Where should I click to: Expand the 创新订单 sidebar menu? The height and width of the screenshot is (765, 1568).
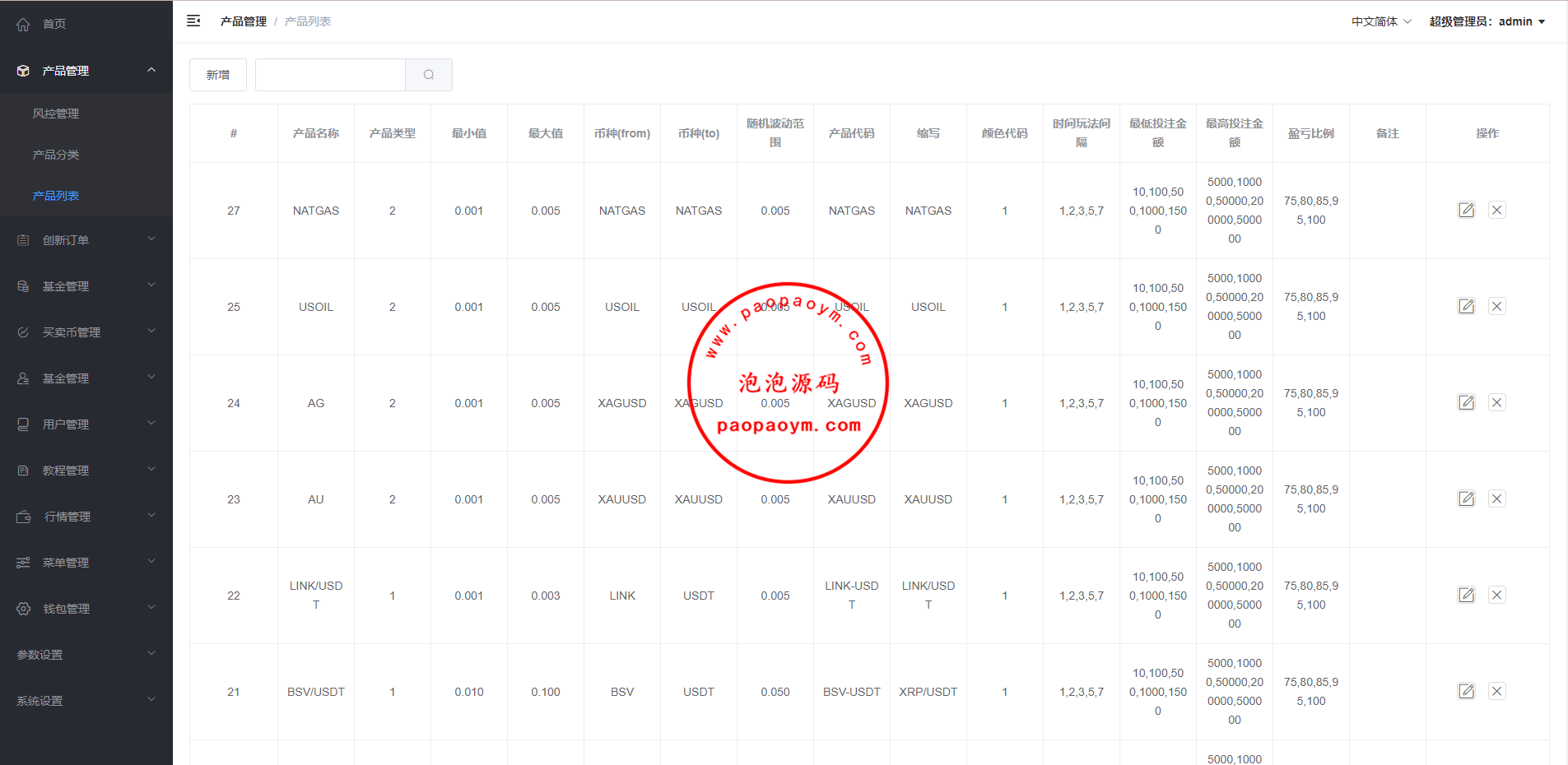[86, 240]
